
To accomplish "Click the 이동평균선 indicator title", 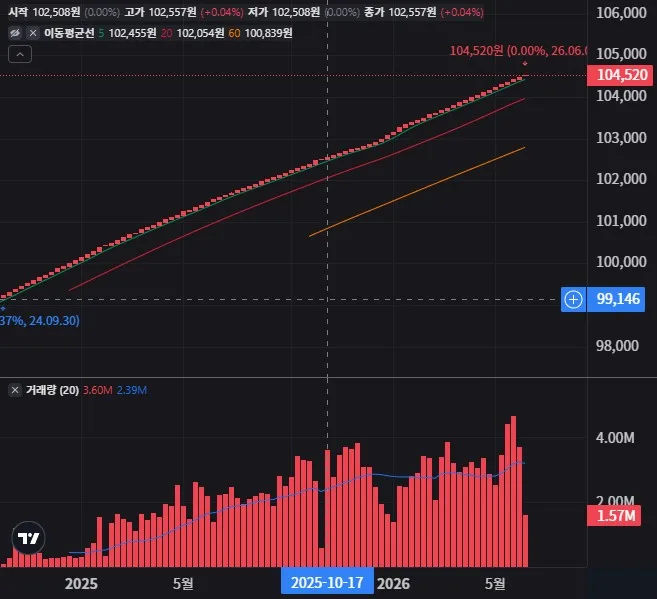I will (x=69, y=33).
